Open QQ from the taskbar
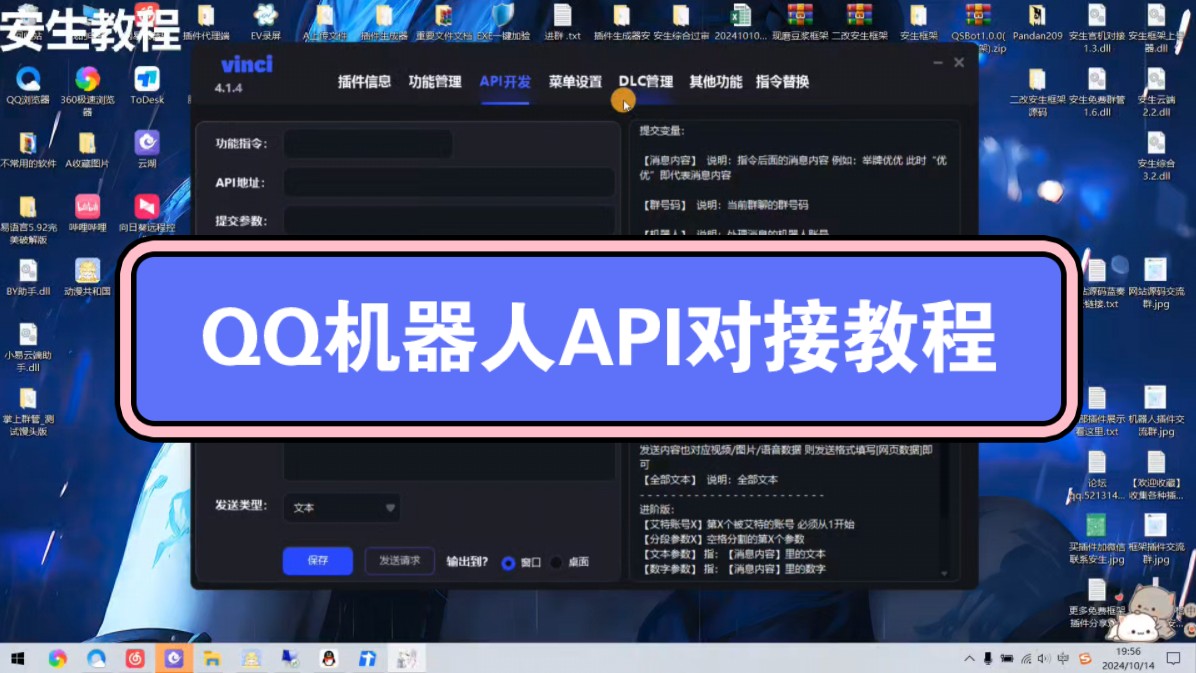 (327, 658)
